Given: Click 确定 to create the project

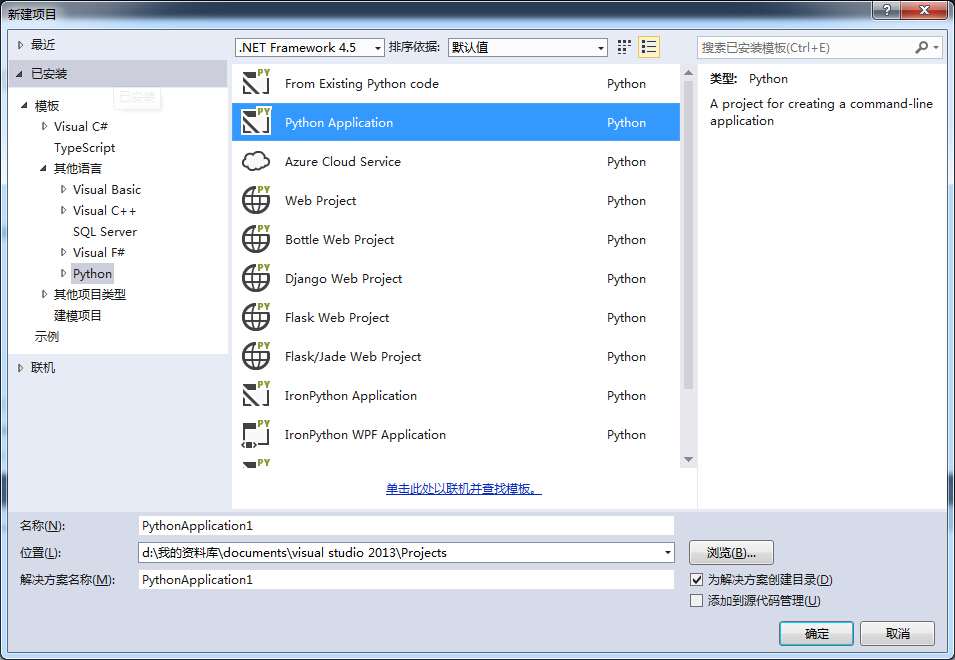Looking at the screenshot, I should click(816, 633).
